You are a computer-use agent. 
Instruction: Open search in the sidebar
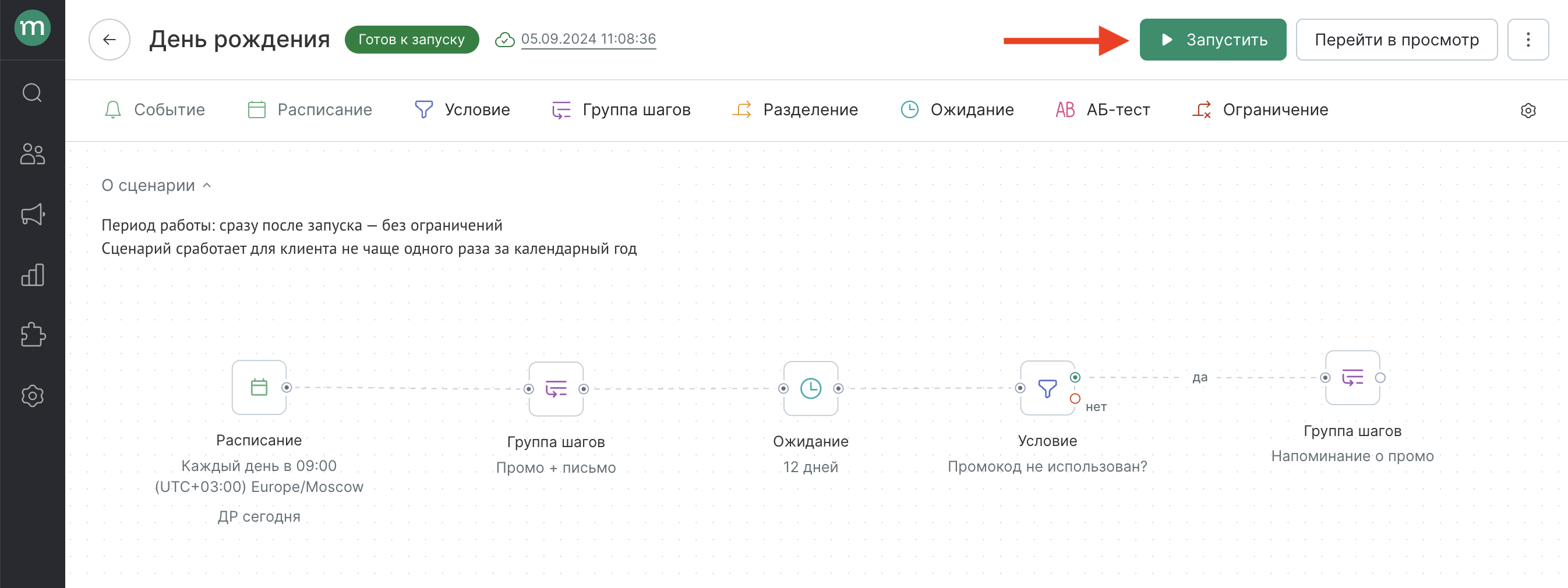click(x=32, y=93)
